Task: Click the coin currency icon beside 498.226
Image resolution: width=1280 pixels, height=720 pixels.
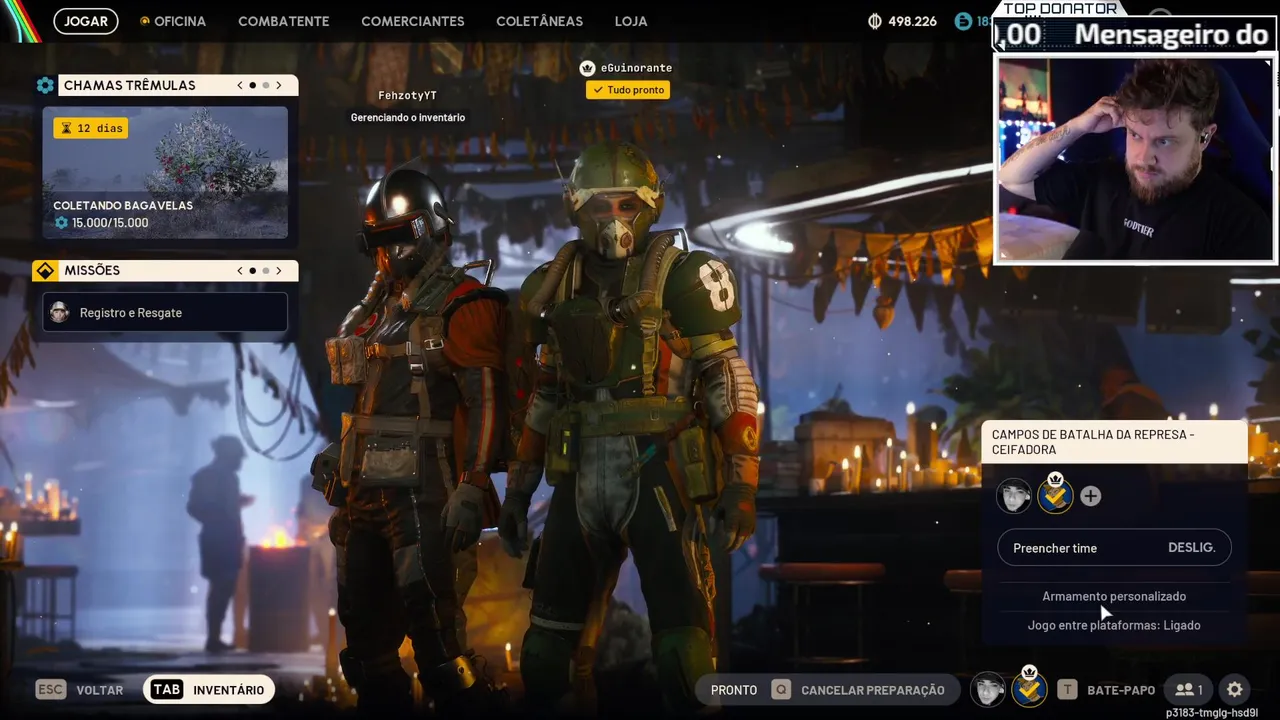Action: 875,21
